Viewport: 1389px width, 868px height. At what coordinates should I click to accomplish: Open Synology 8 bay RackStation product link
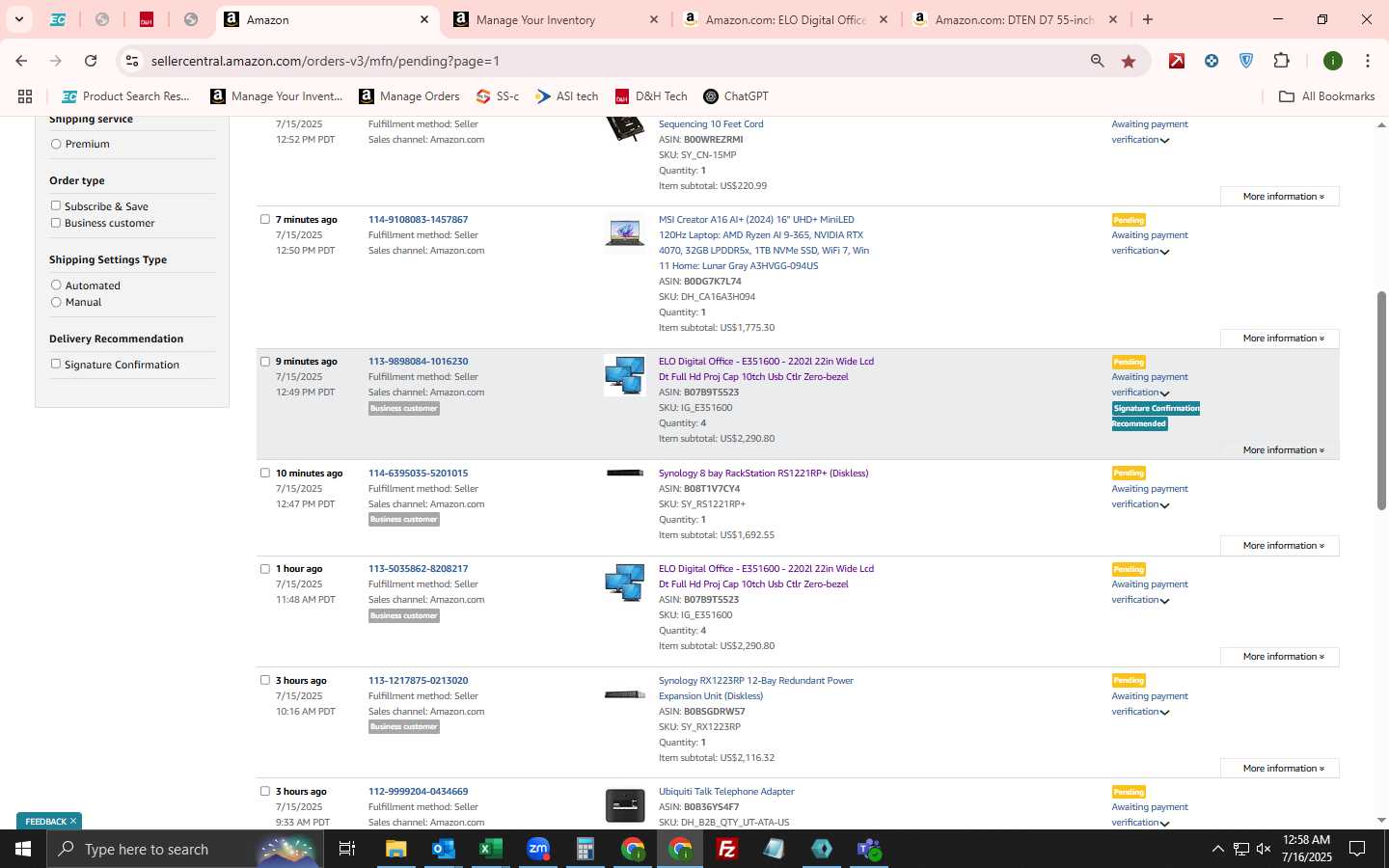[763, 474]
